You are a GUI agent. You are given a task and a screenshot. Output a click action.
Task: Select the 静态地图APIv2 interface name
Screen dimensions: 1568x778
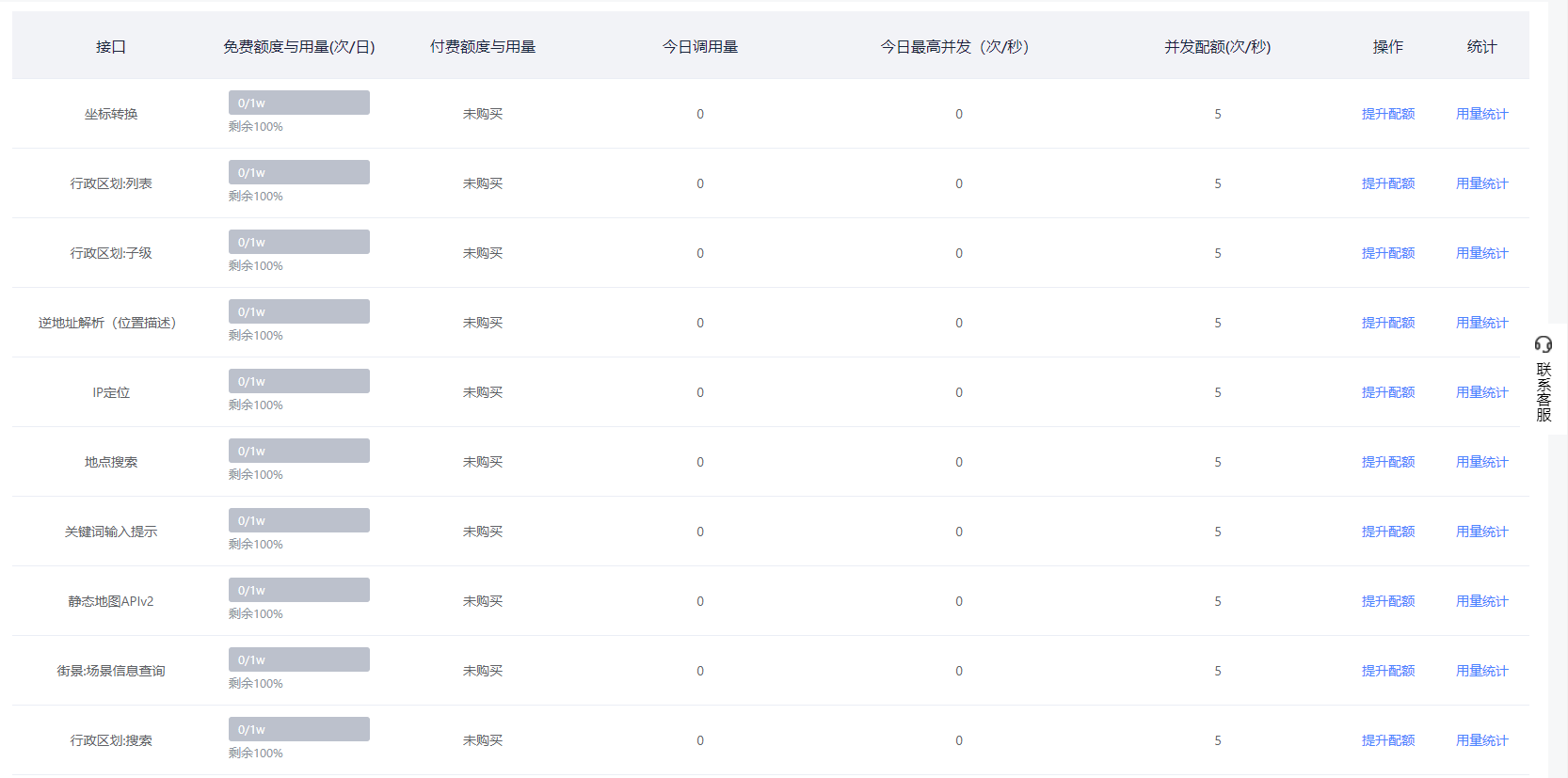(x=111, y=601)
